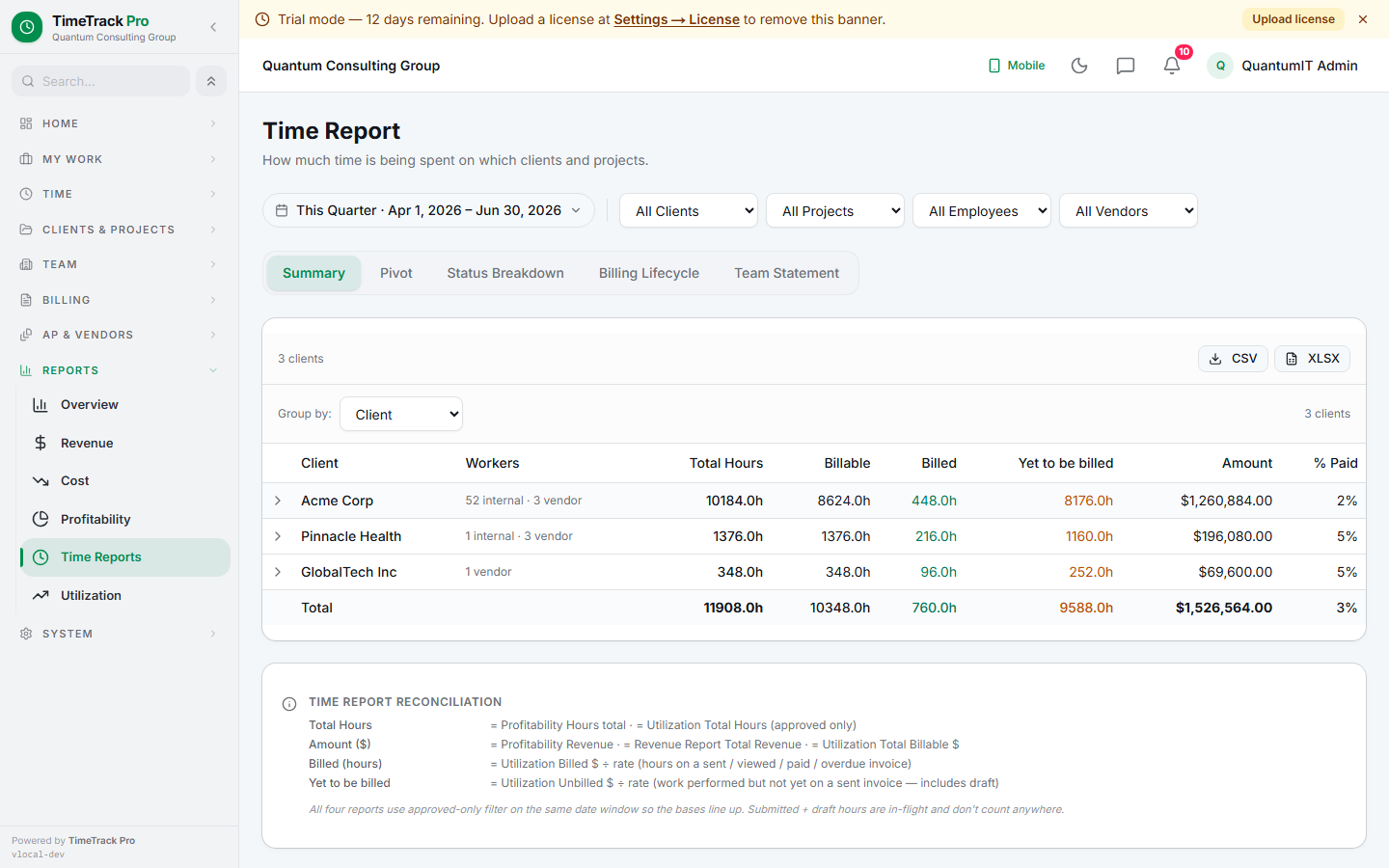Expand the GlobalTech Inc row

[x=278, y=572]
